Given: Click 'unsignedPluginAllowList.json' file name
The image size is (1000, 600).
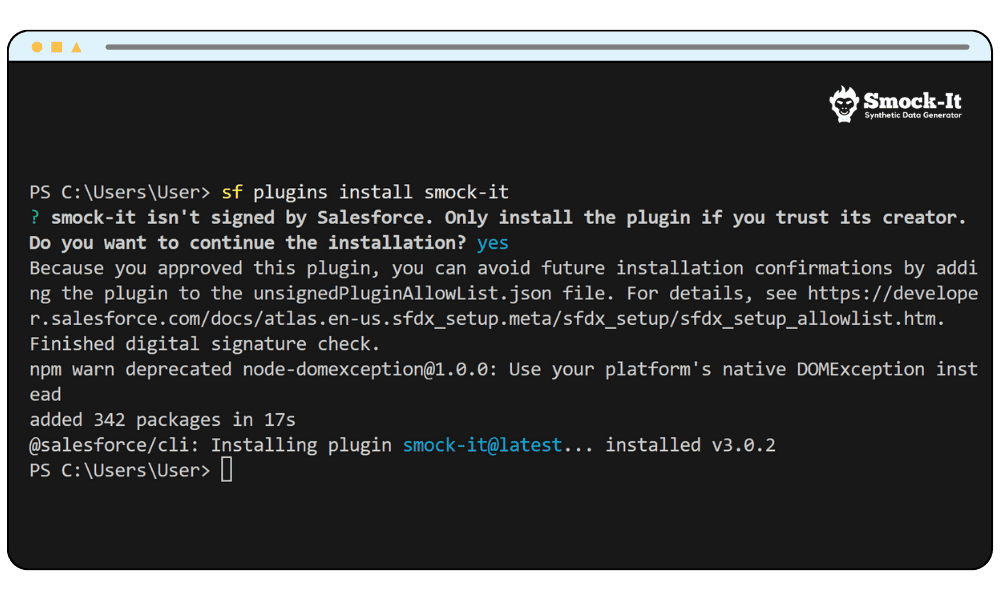Looking at the screenshot, I should click(x=402, y=293).
